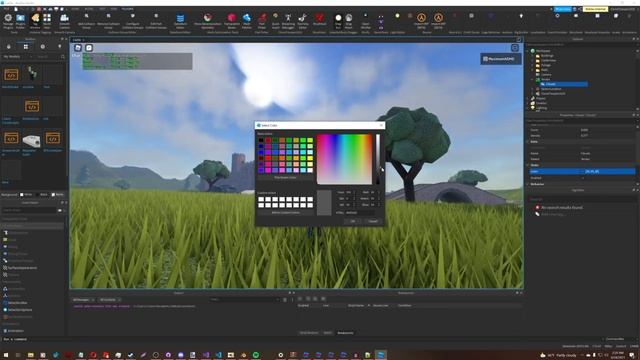The image size is (640, 360).
Task: Select the grid icon tab in Toolbox
Action: (26, 47)
